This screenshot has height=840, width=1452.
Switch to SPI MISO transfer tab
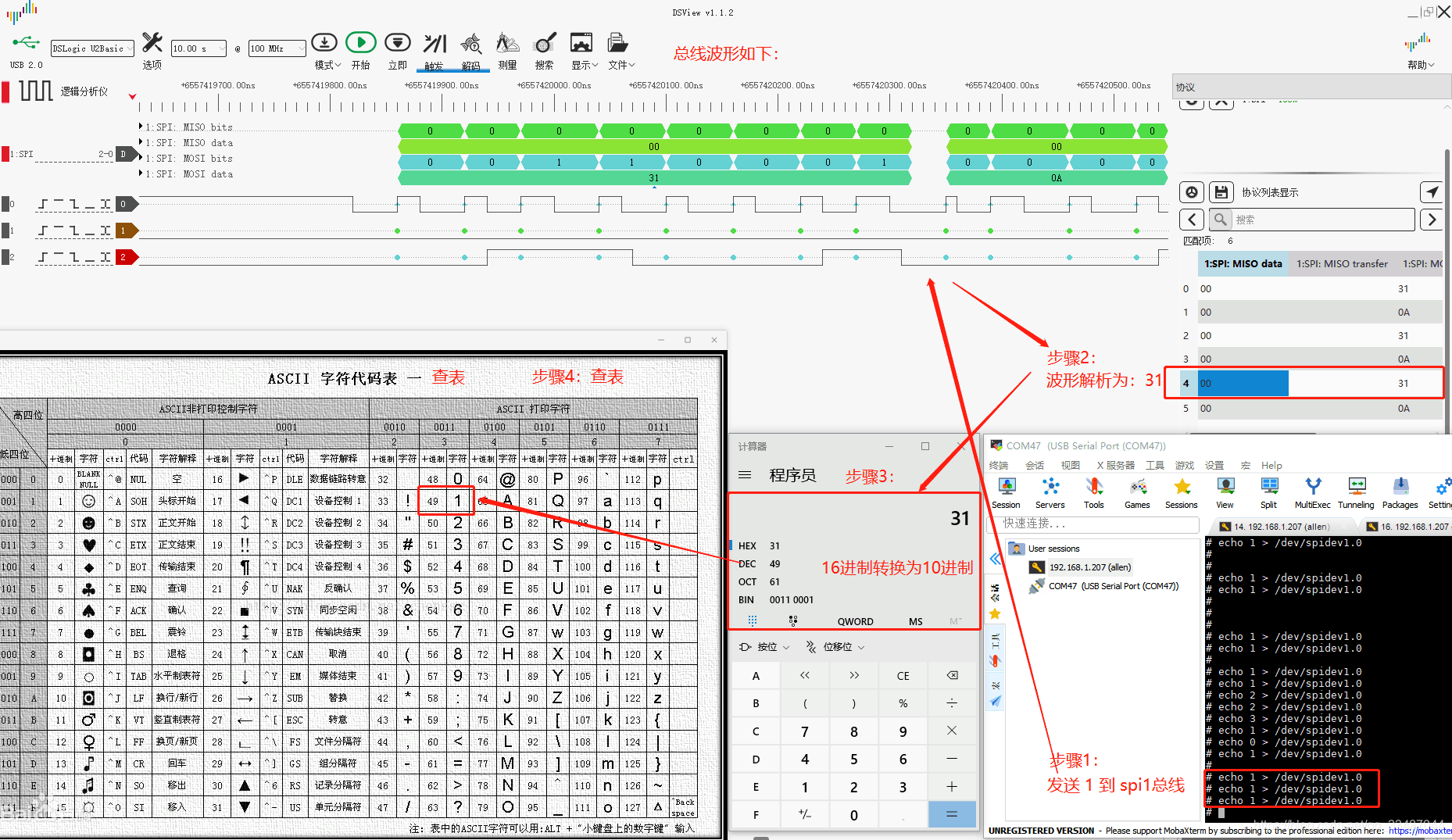tap(1342, 264)
